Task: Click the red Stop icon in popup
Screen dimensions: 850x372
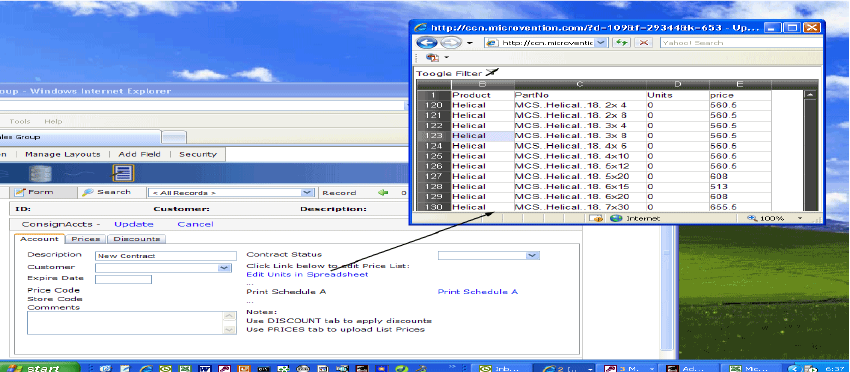Action: 643,43
